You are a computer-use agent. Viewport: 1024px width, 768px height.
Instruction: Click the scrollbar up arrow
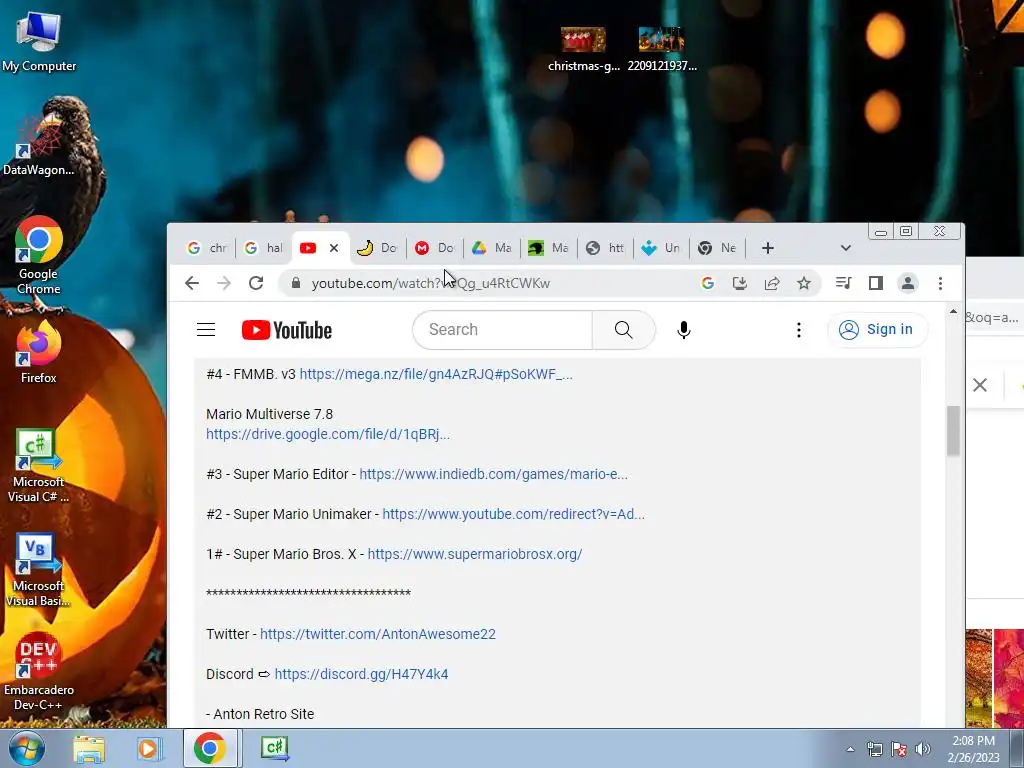953,312
